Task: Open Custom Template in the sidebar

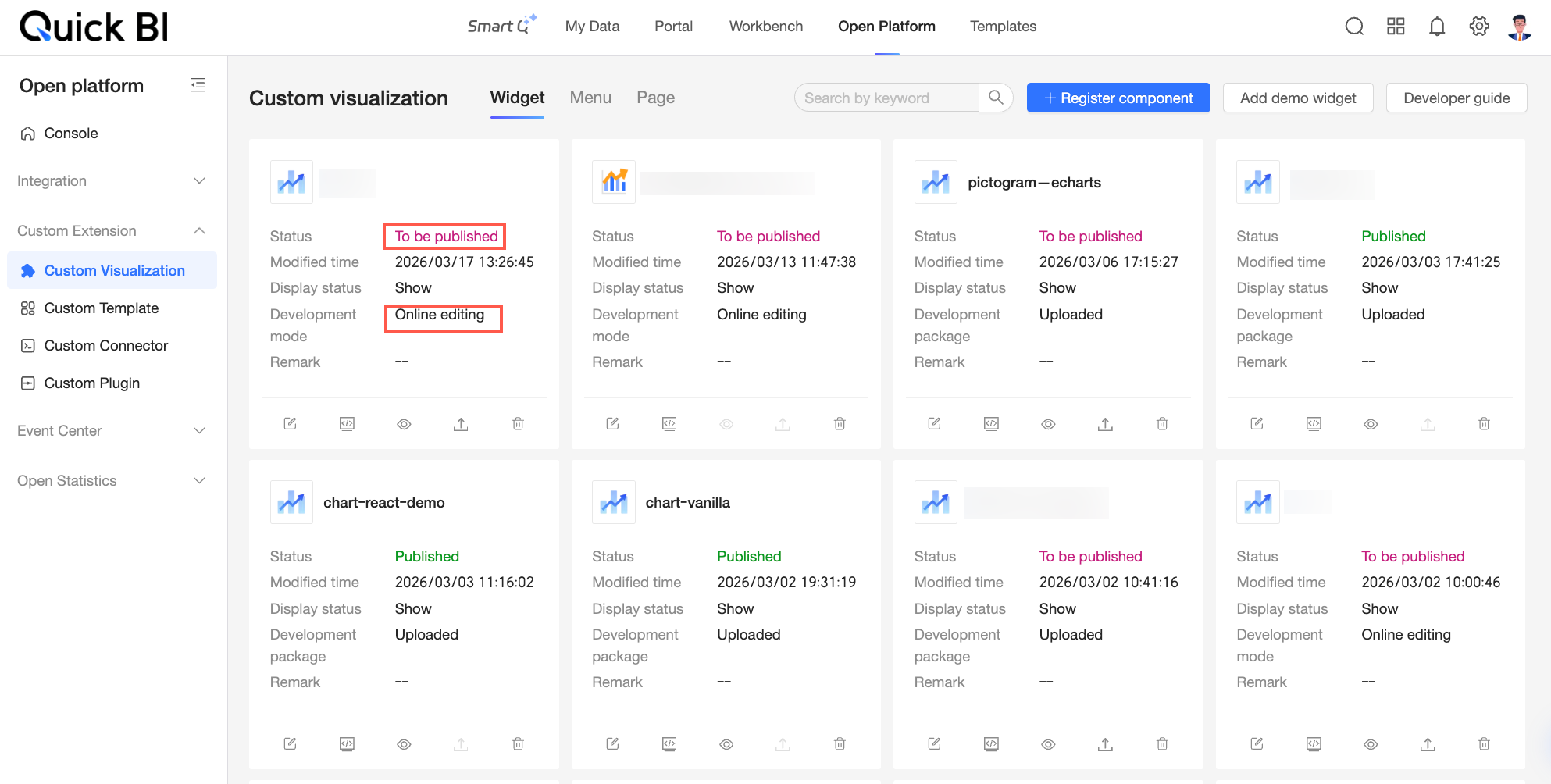Action: coord(112,308)
